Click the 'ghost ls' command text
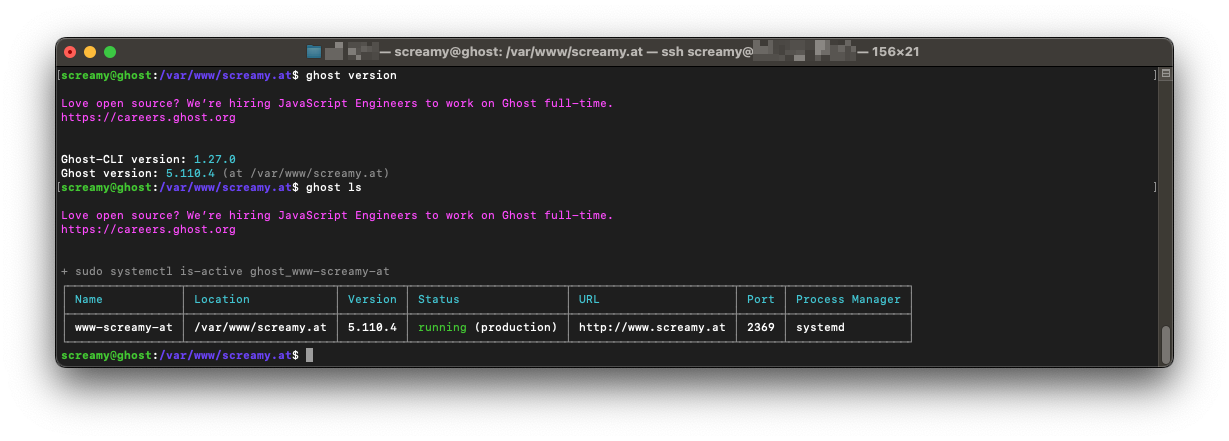Image resolution: width=1229 pixels, height=441 pixels. pyautogui.click(x=334, y=187)
